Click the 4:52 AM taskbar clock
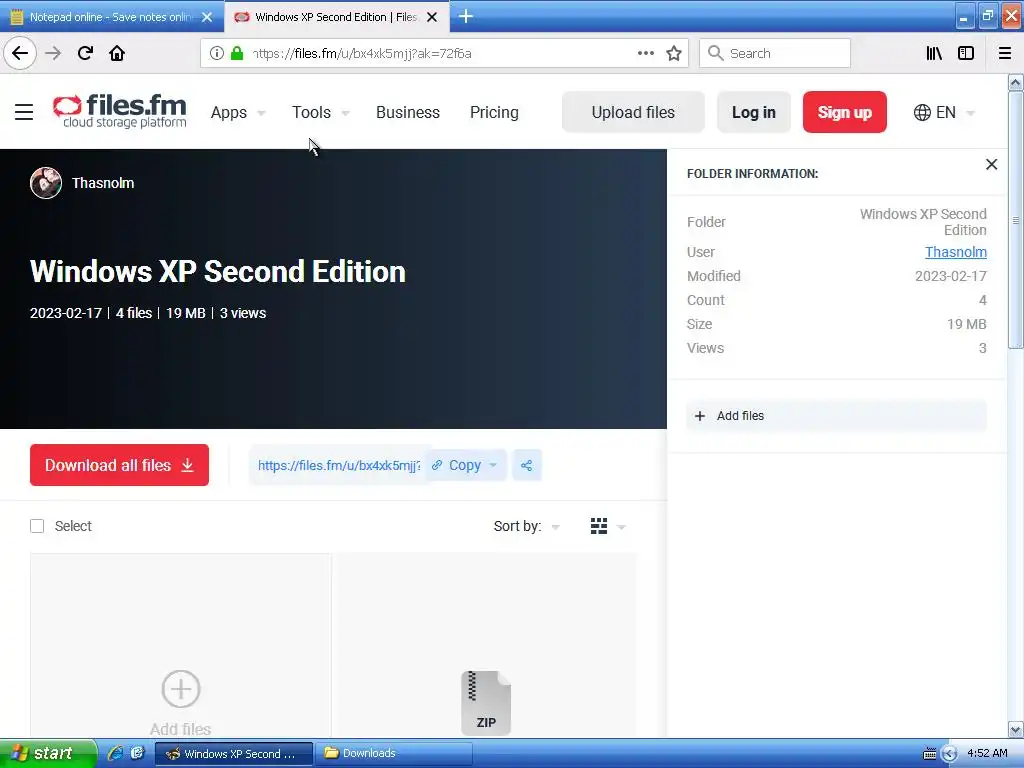Image resolution: width=1024 pixels, height=768 pixels. point(987,753)
